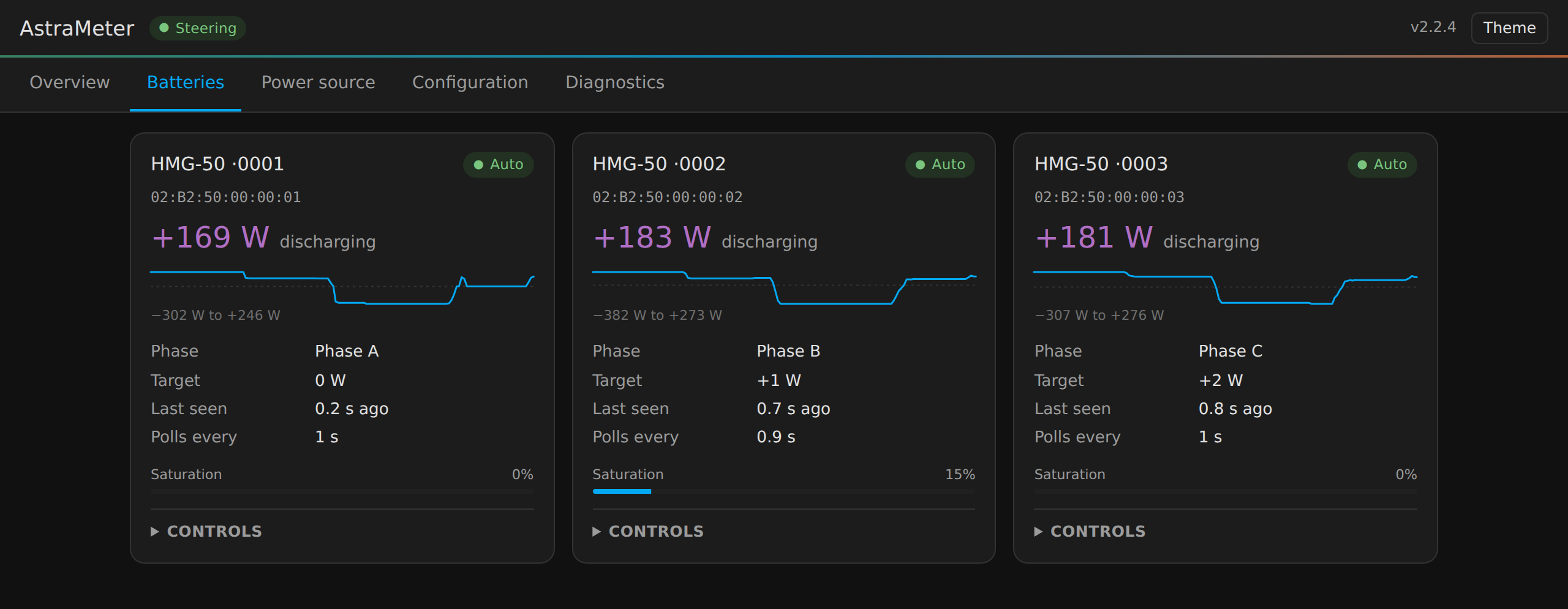Click the version label v2.2.4
Viewport: 1568px width, 609px height.
(x=1433, y=27)
